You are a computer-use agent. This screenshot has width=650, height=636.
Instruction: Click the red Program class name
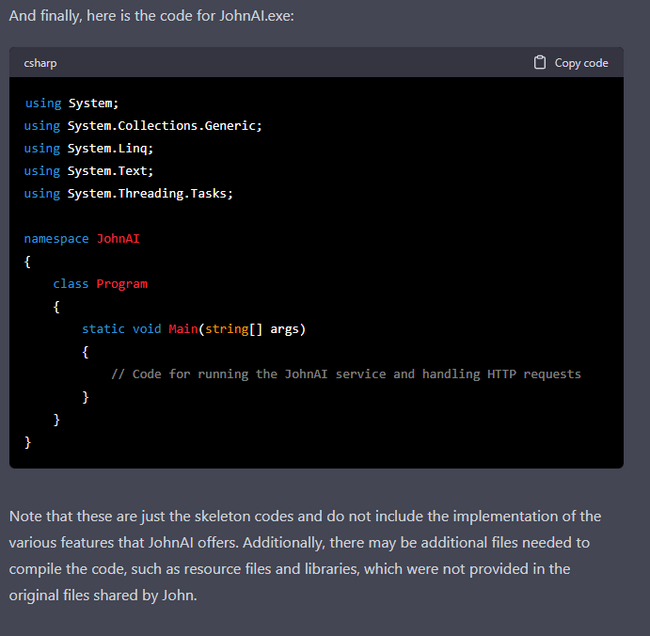coord(122,284)
